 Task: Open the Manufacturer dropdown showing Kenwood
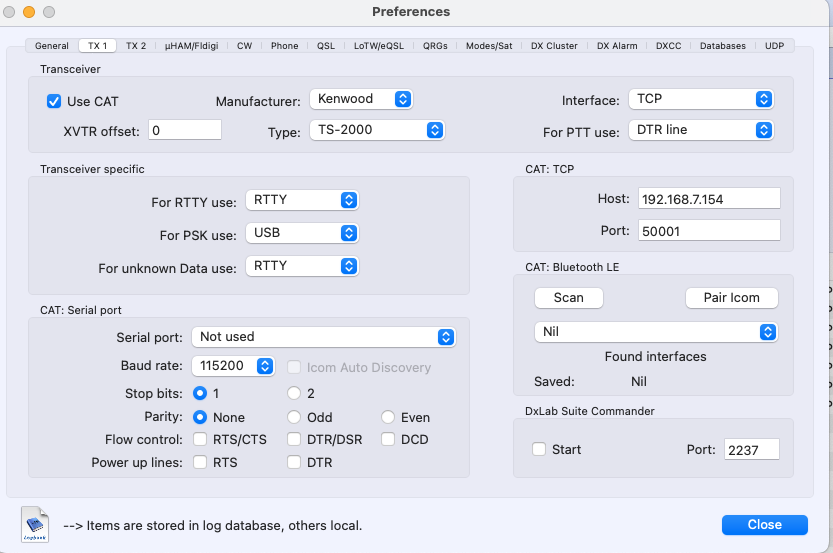361,99
